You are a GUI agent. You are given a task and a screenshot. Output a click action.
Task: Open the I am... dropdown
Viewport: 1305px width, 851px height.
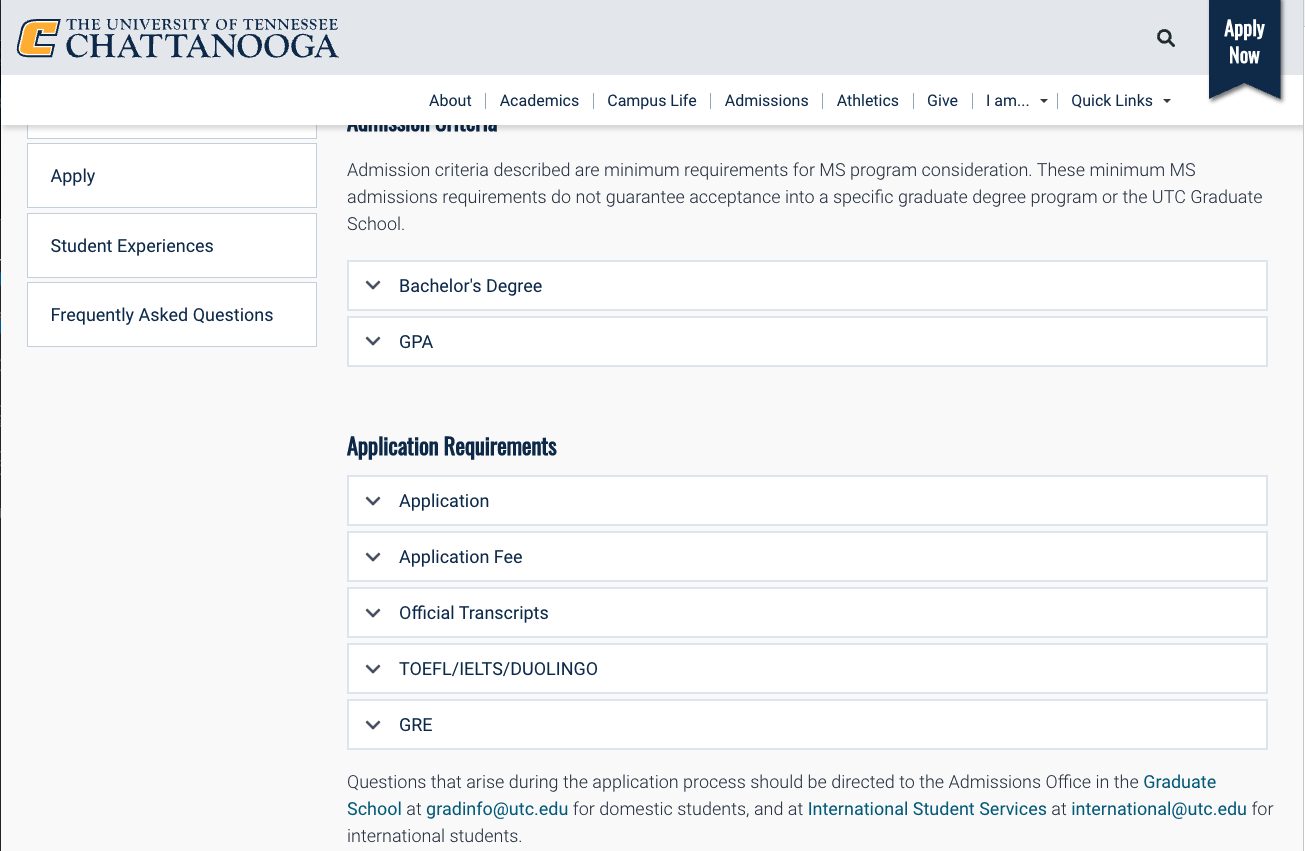(1016, 100)
